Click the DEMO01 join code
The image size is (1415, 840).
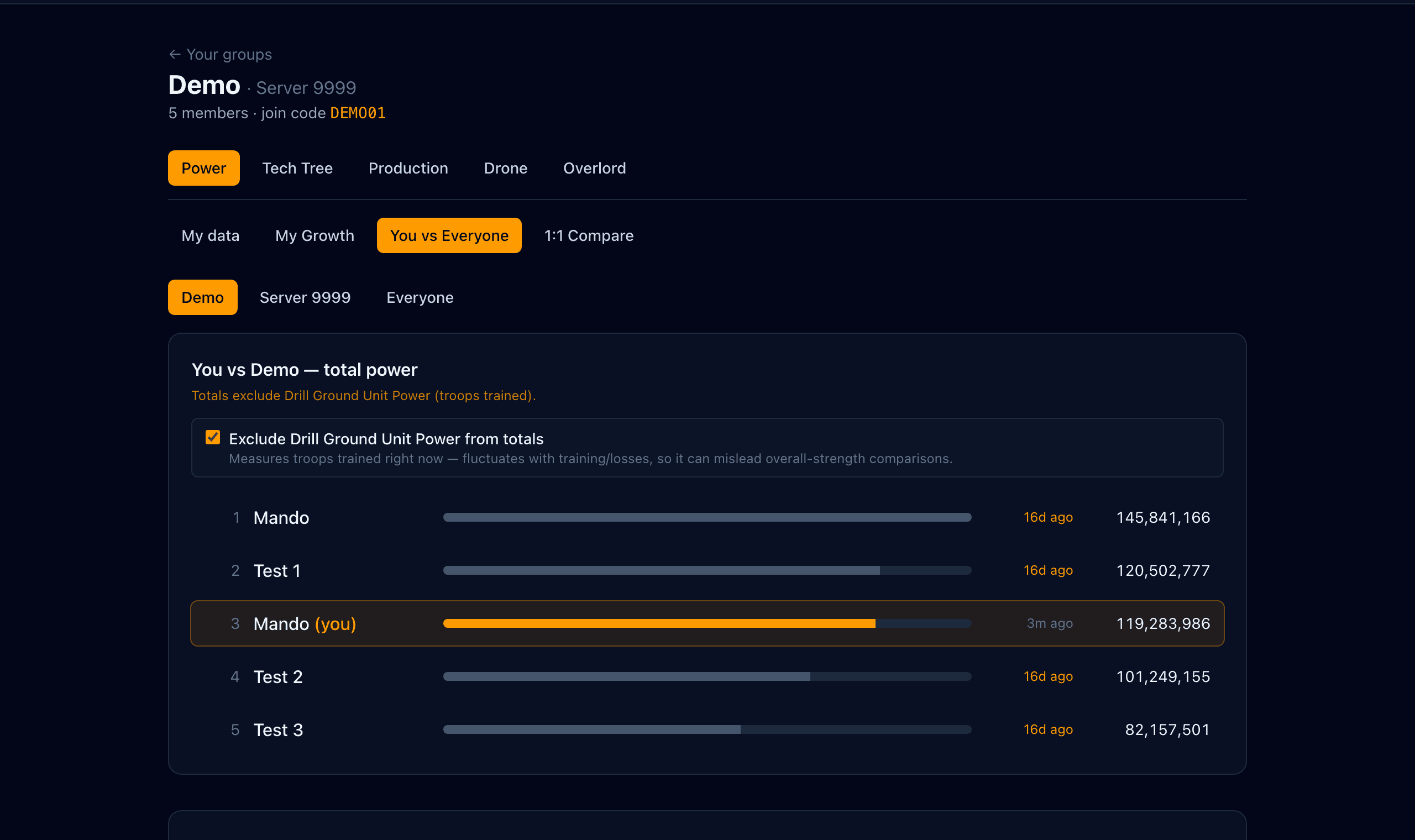[358, 113]
